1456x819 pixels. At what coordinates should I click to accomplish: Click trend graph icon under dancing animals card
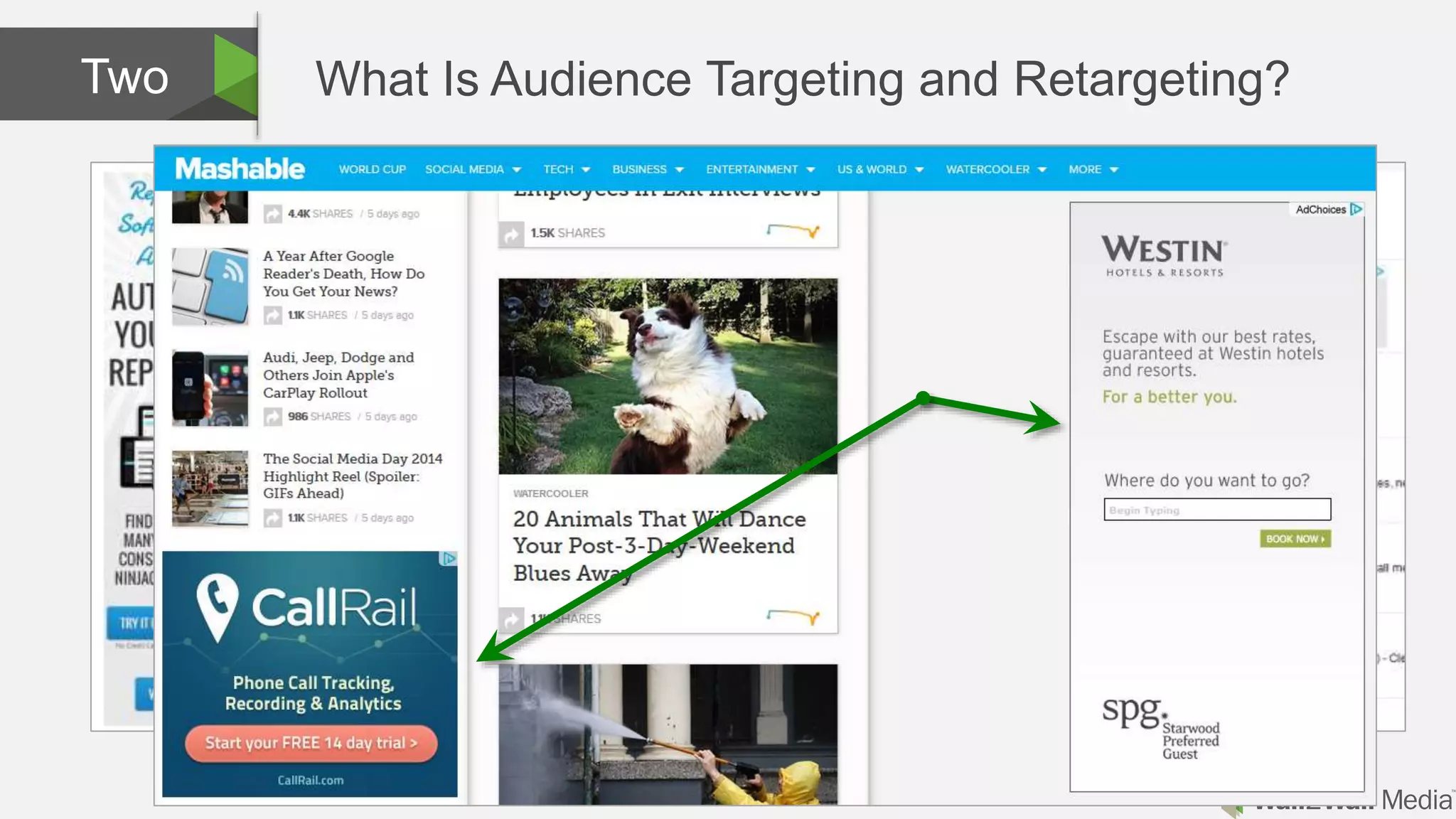click(x=793, y=616)
